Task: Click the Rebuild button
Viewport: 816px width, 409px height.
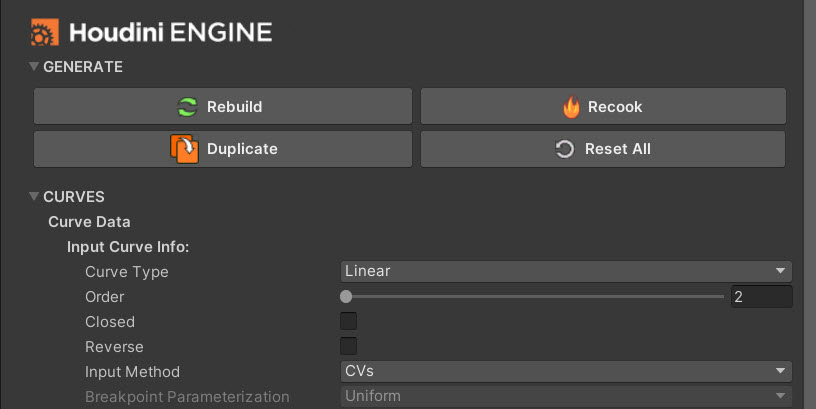Action: click(x=223, y=106)
